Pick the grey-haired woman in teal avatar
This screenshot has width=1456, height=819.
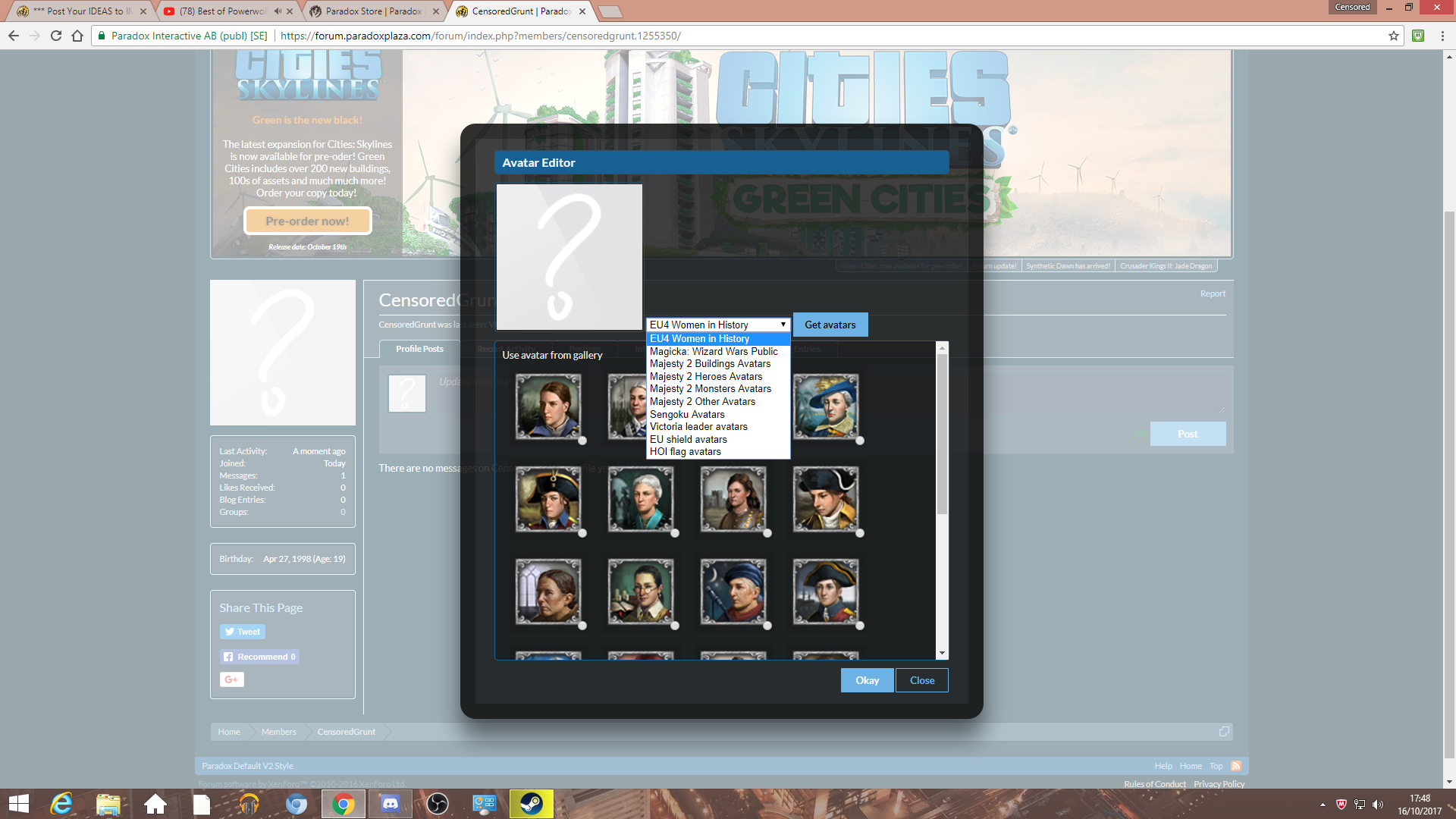click(x=641, y=499)
